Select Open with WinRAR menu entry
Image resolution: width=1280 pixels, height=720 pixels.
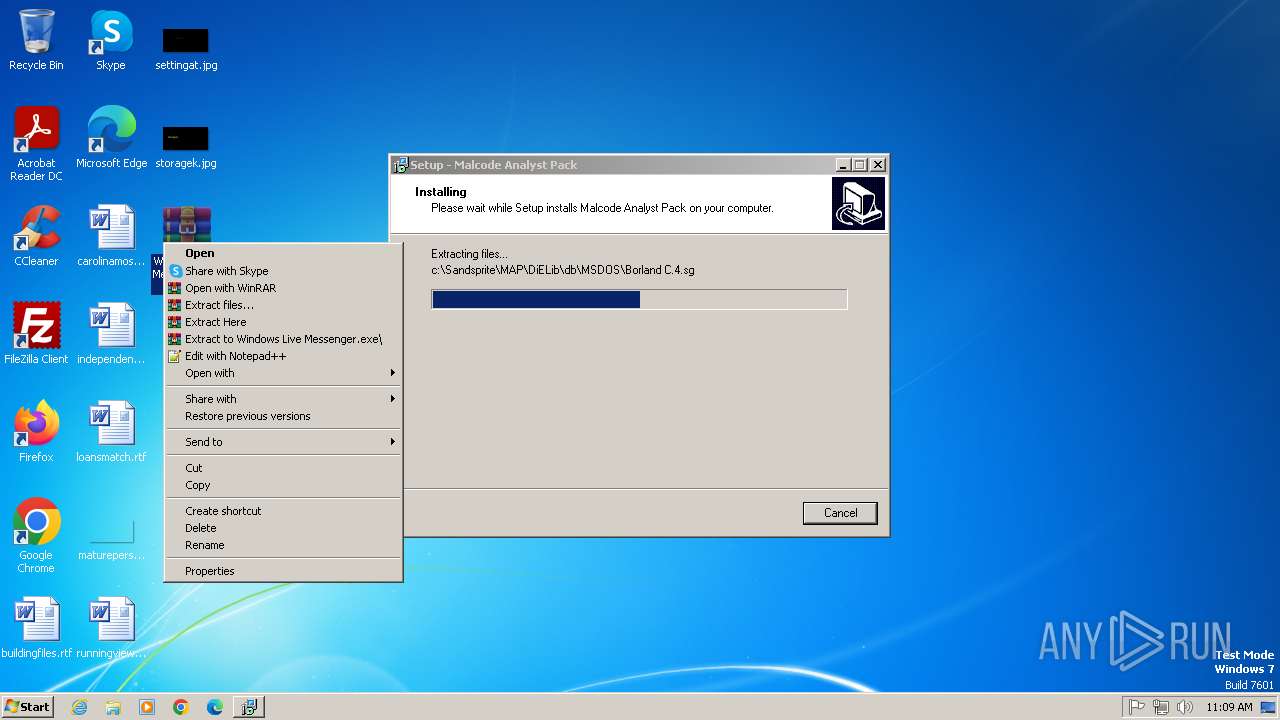point(283,288)
